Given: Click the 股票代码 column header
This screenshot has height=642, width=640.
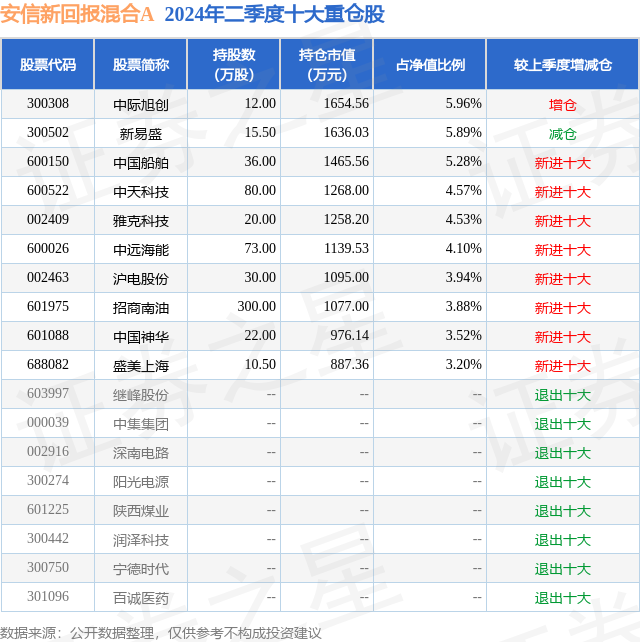Looking at the screenshot, I should [x=47, y=64].
